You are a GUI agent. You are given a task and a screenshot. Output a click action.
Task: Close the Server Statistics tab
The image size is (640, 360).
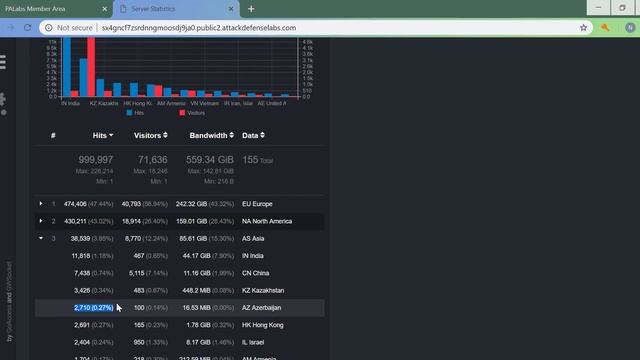pos(231,9)
